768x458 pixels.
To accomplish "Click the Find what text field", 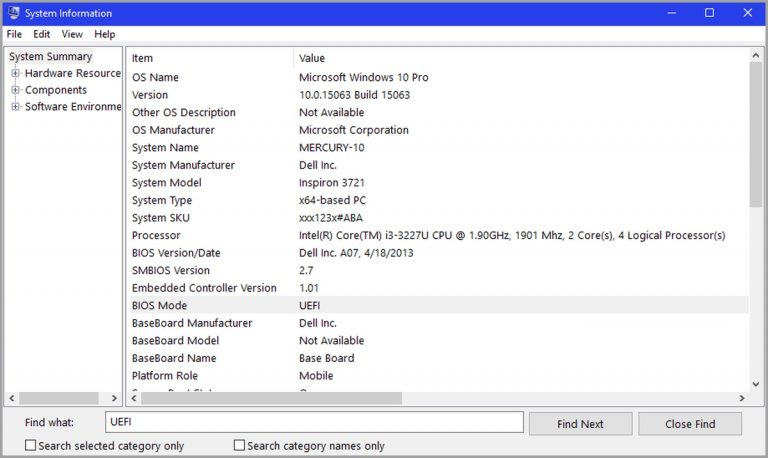I will click(313, 423).
